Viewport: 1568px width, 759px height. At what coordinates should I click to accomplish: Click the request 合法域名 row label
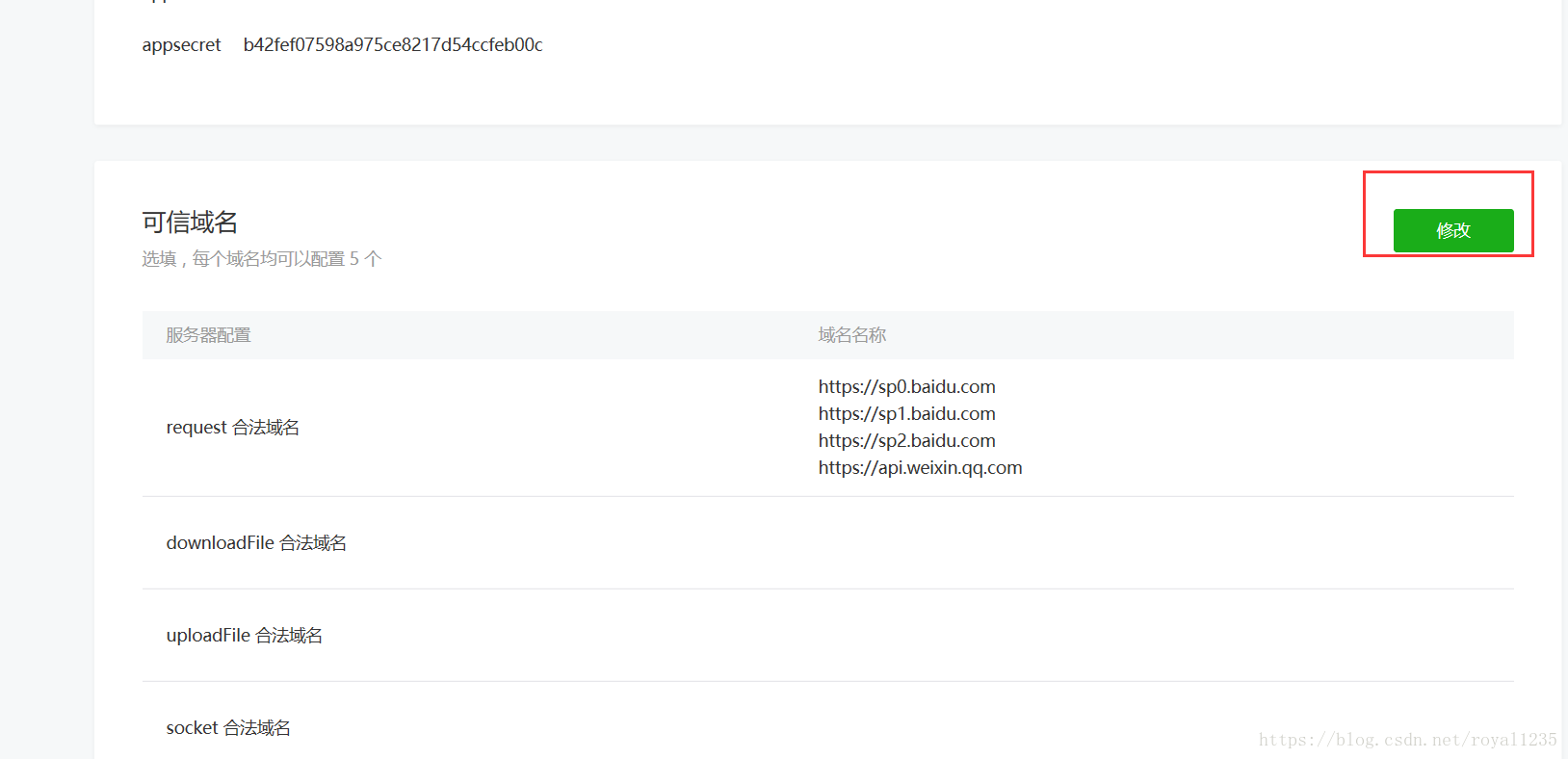233,428
